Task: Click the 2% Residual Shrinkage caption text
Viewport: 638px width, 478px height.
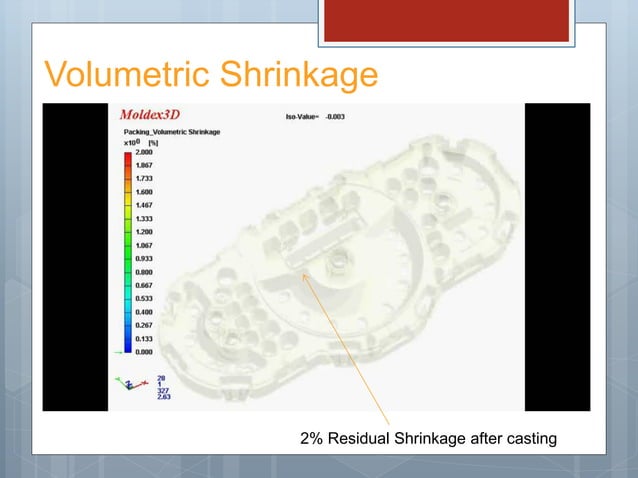Action: point(428,438)
